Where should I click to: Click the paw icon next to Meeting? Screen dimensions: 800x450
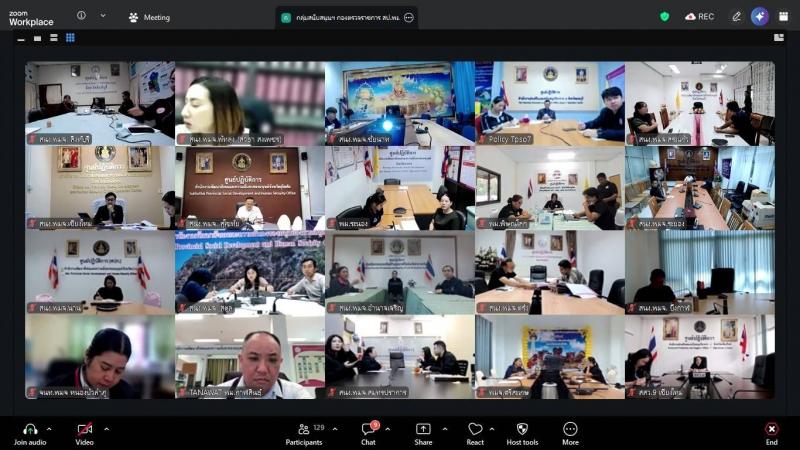coord(133,17)
